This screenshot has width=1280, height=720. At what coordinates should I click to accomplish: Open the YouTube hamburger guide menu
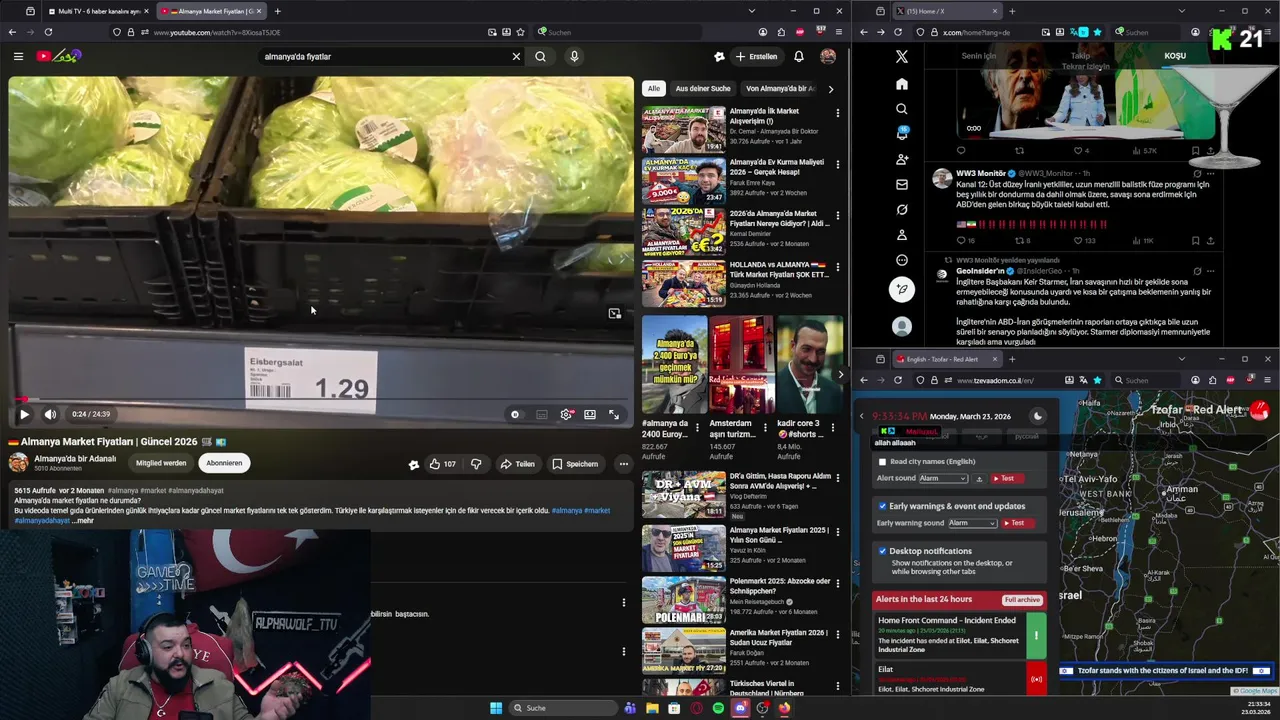tap(18, 56)
